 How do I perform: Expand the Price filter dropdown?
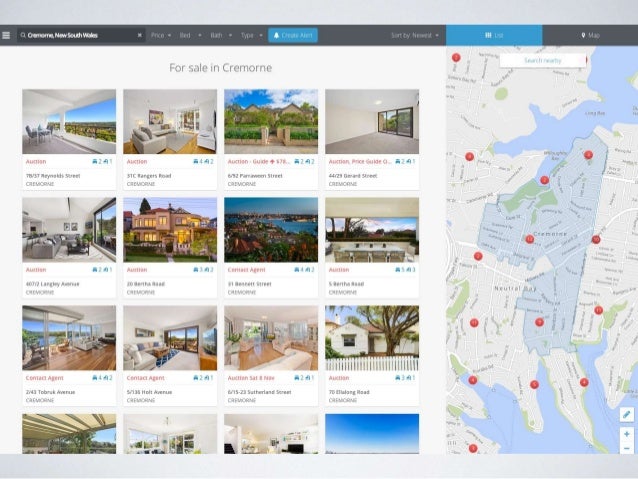pos(161,35)
